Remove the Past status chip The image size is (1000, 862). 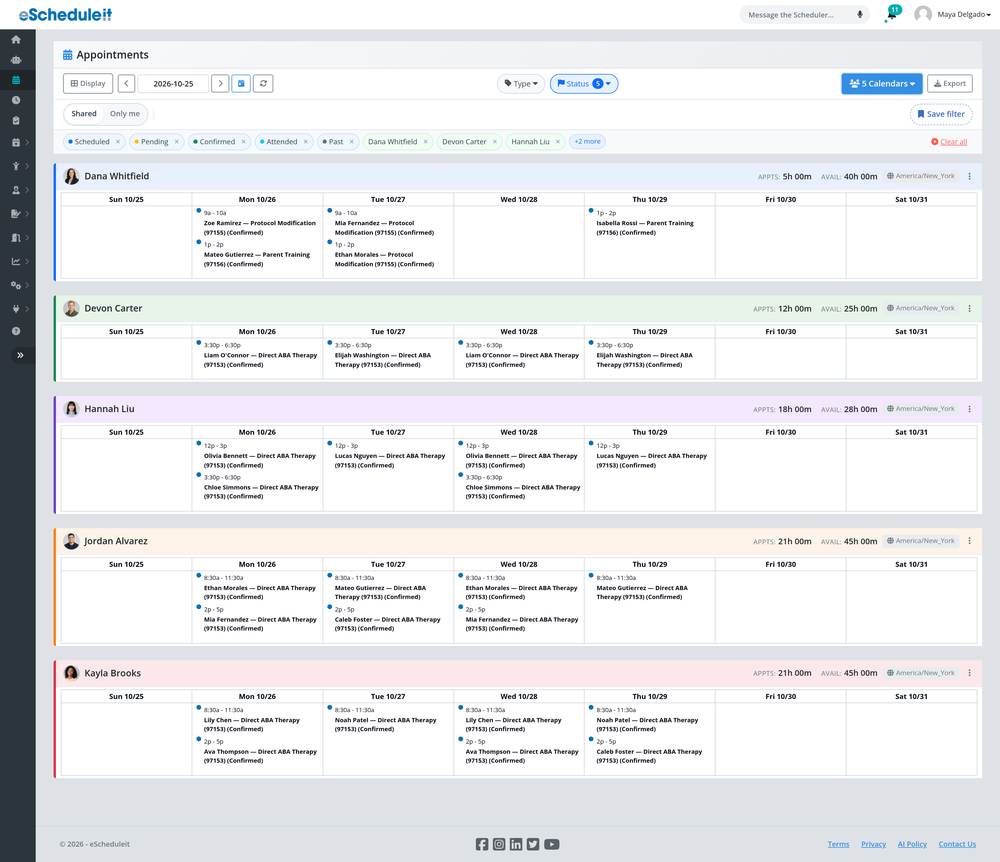coord(351,142)
